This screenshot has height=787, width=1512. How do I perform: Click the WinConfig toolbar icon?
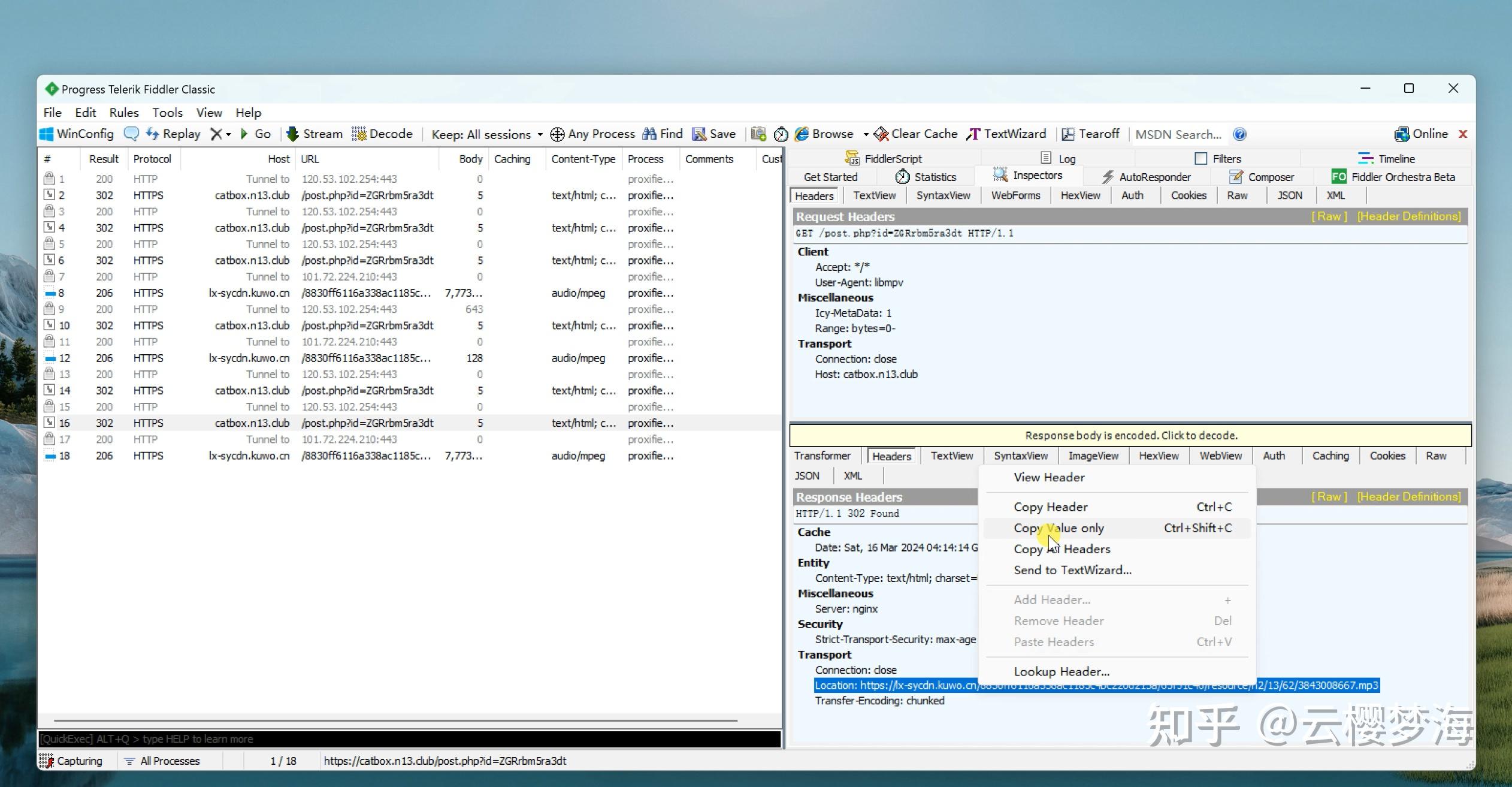[47, 134]
